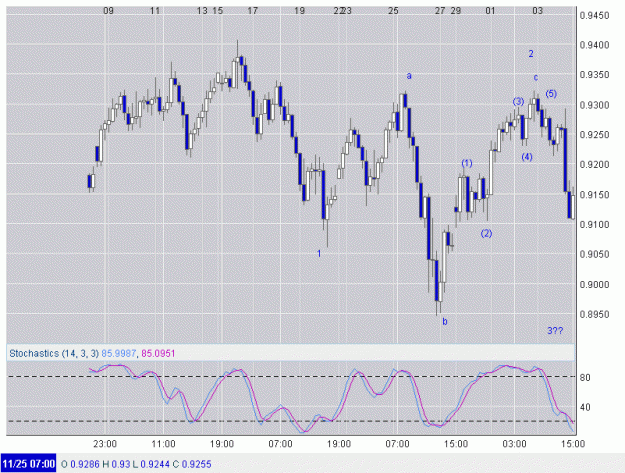Click the 0.9450 price axis label
The image size is (625, 473).
coord(594,16)
